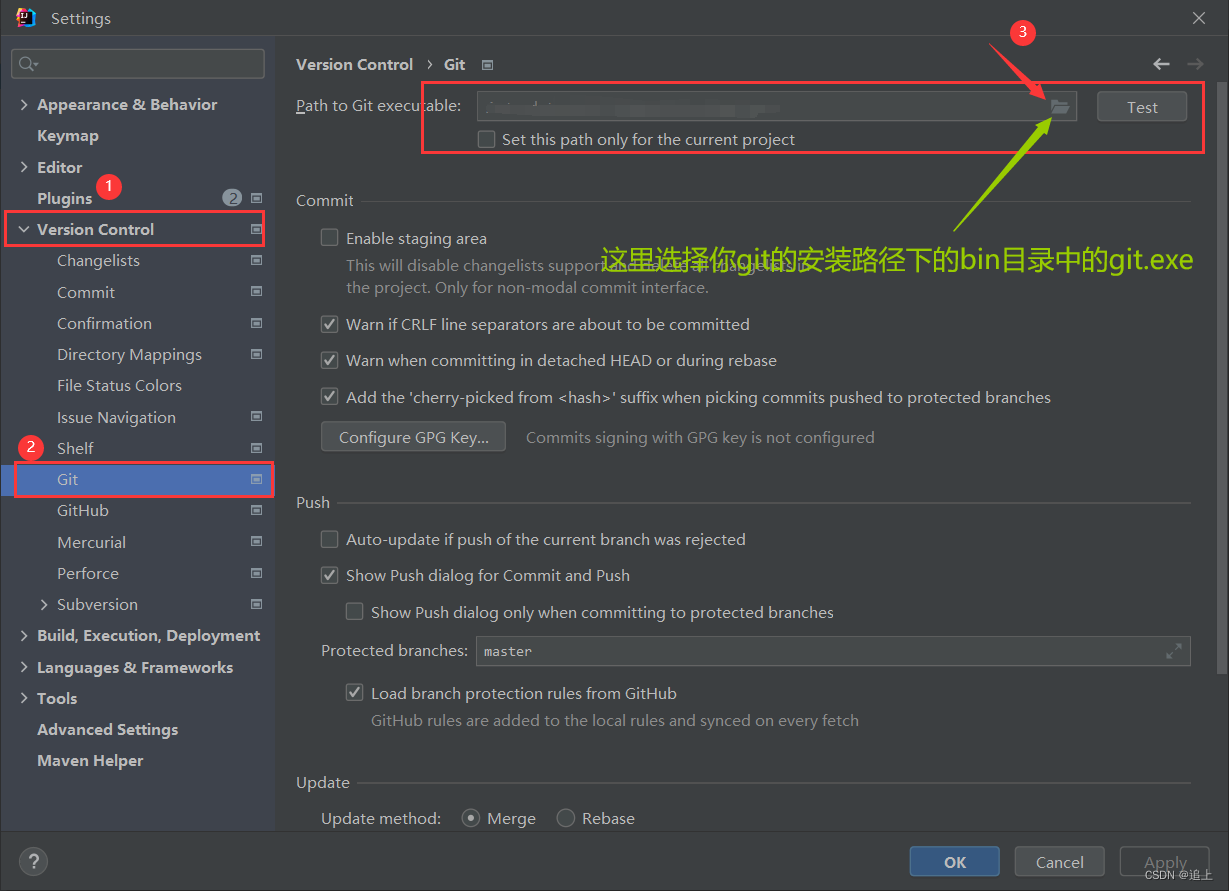1229x891 pixels.
Task: Select GitHub in the sidebar
Action: coord(84,510)
